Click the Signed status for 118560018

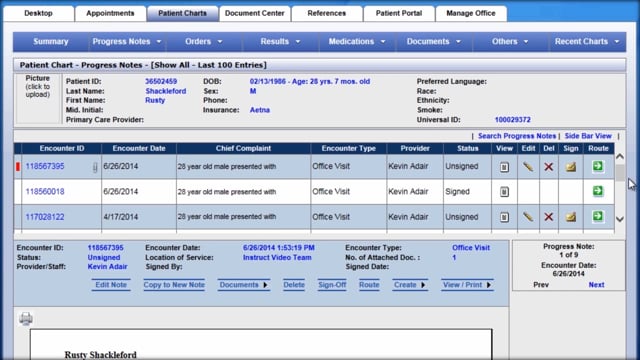pyautogui.click(x=458, y=191)
